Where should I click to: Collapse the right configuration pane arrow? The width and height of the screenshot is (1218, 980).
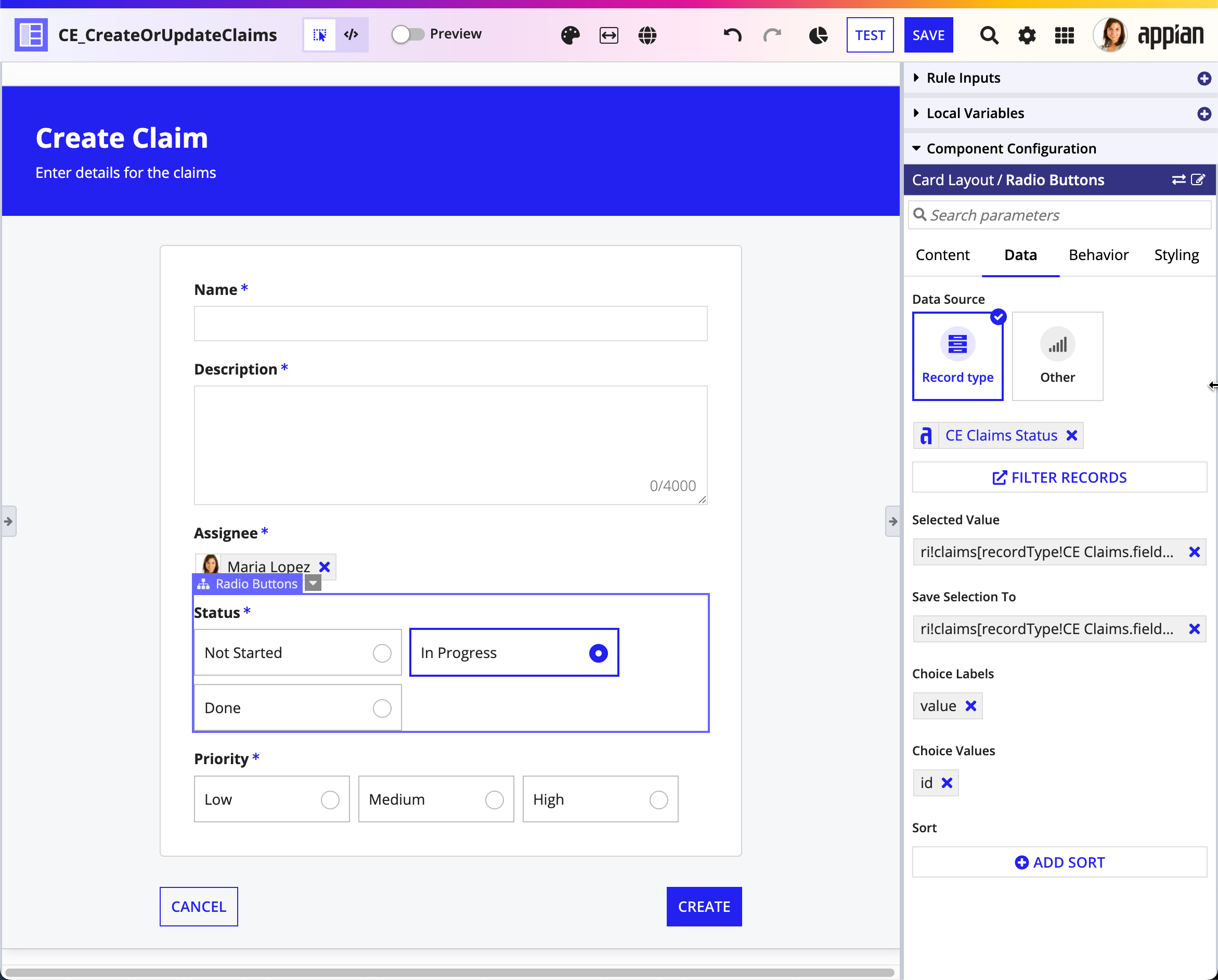tap(892, 521)
